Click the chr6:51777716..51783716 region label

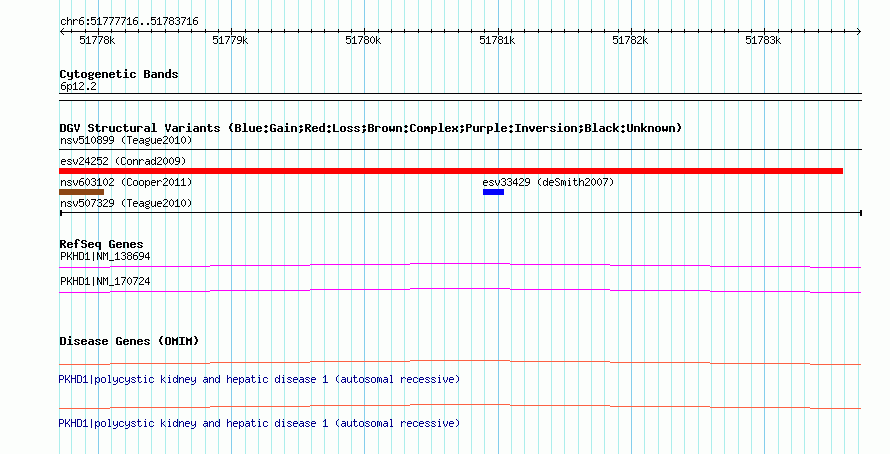pos(129,22)
